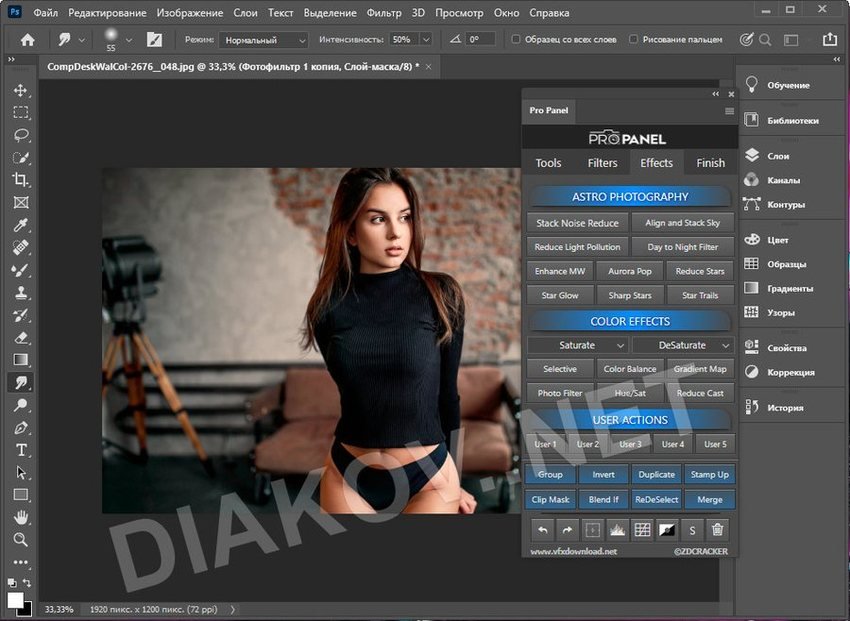This screenshot has width=850, height=621.
Task: Expand the Saturate dropdown
Action: click(577, 345)
